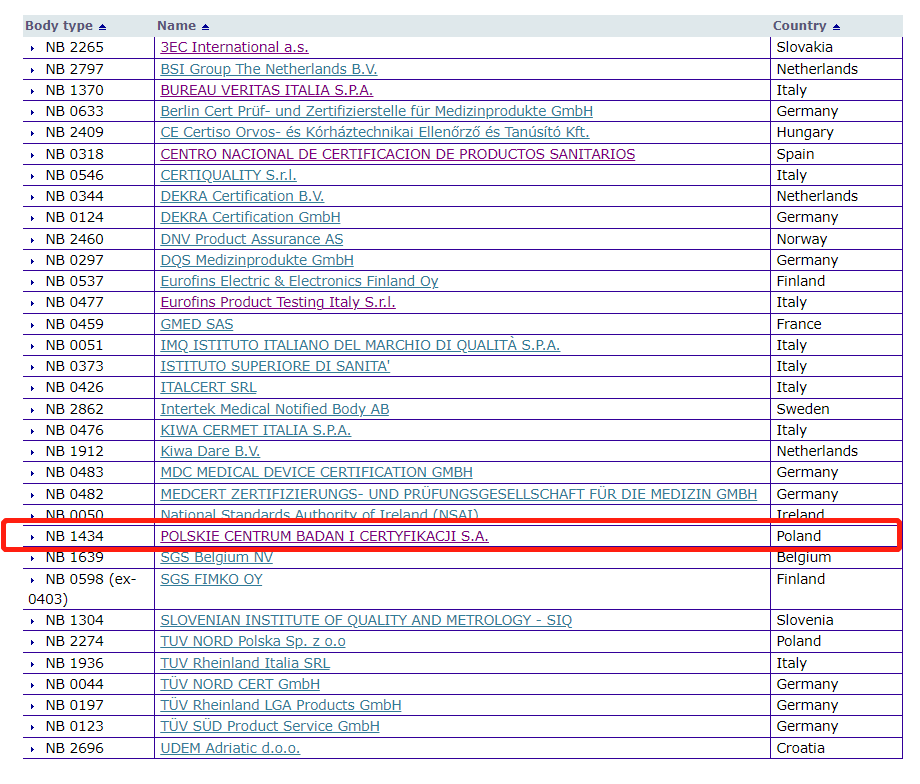This screenshot has width=920, height=784.
Task: Open ITALCERT SRL link
Action: [x=208, y=387]
